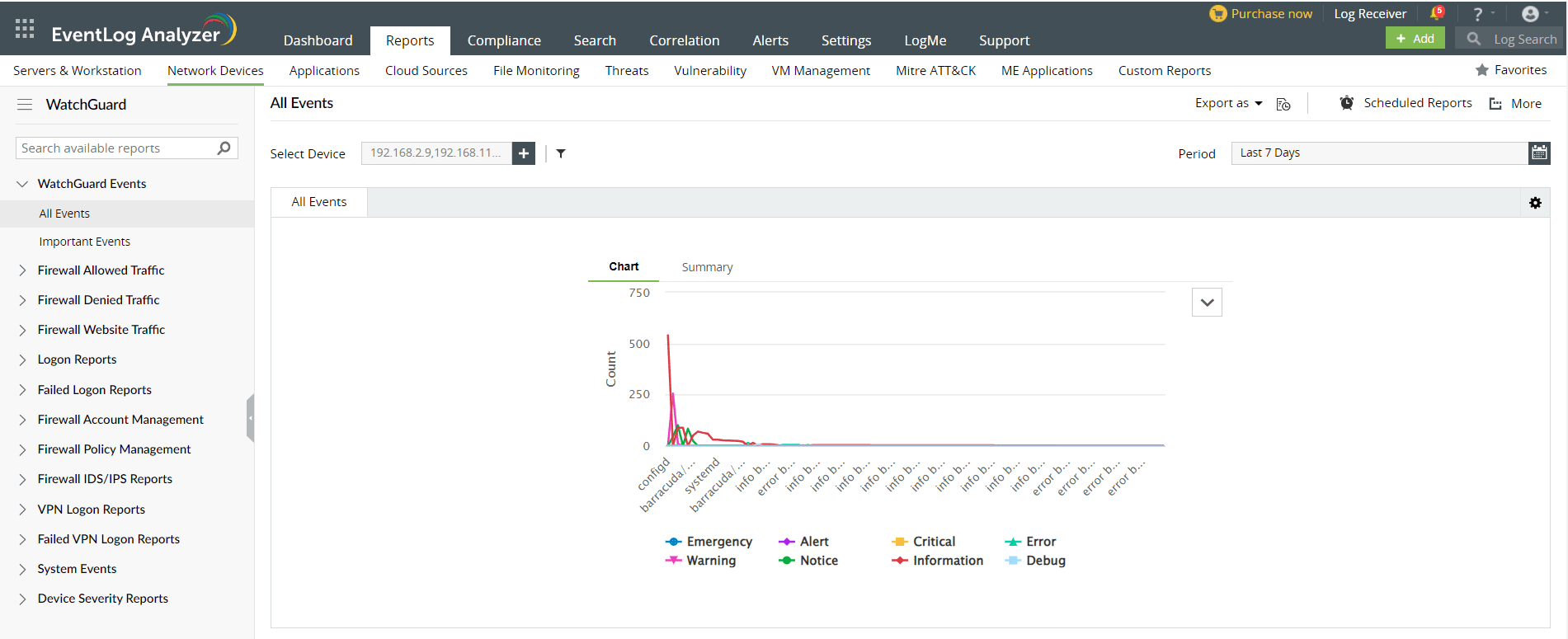
Task: Toggle the WatchGuard sidebar hamburger menu
Action: (x=25, y=105)
